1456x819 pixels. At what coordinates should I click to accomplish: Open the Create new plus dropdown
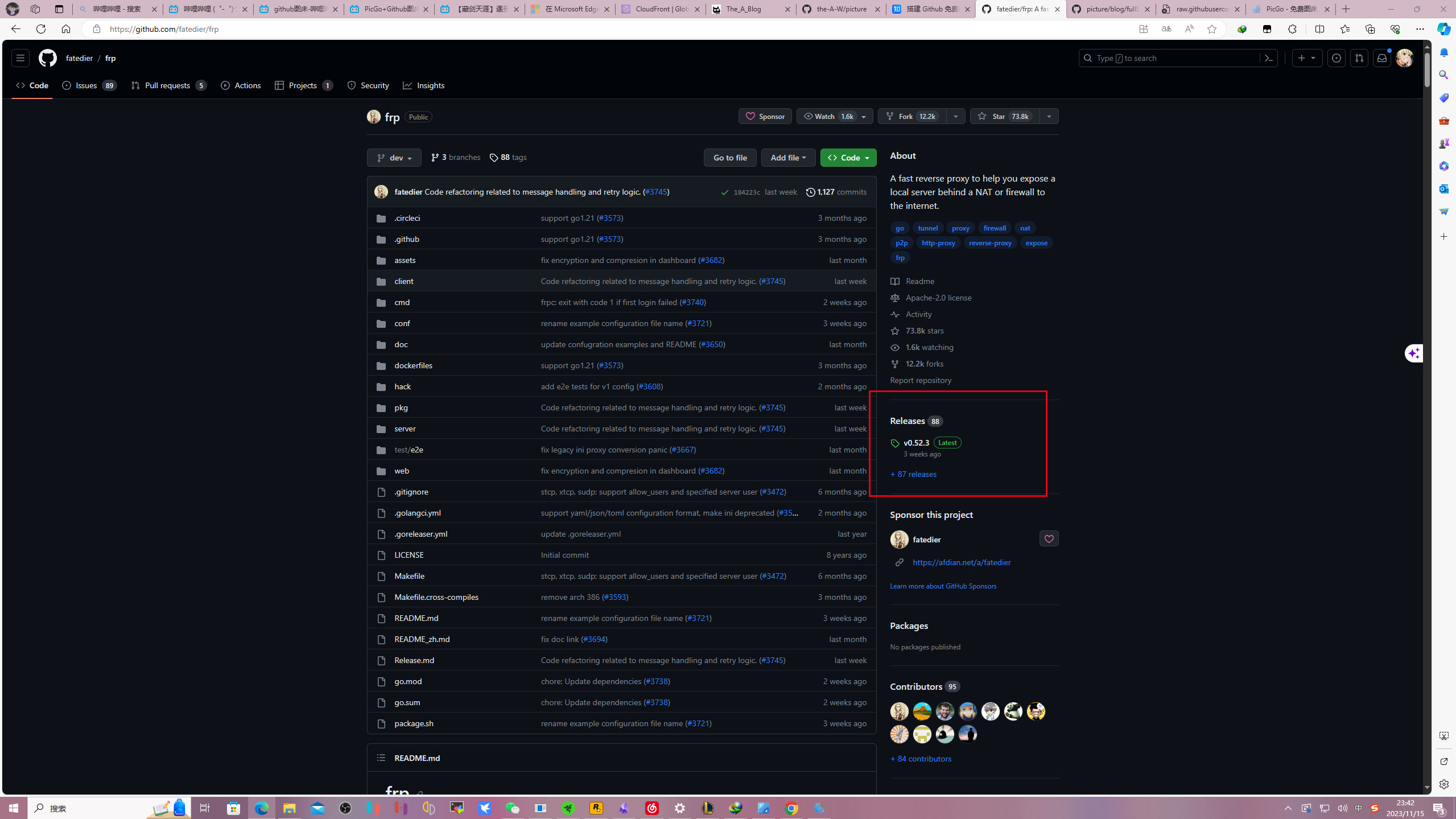pos(1307,58)
